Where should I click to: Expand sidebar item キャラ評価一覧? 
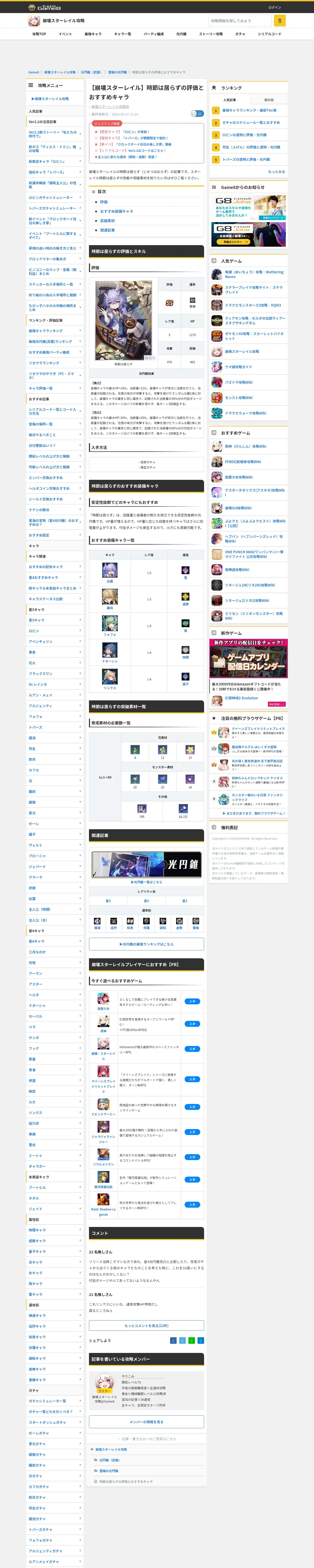55,388
